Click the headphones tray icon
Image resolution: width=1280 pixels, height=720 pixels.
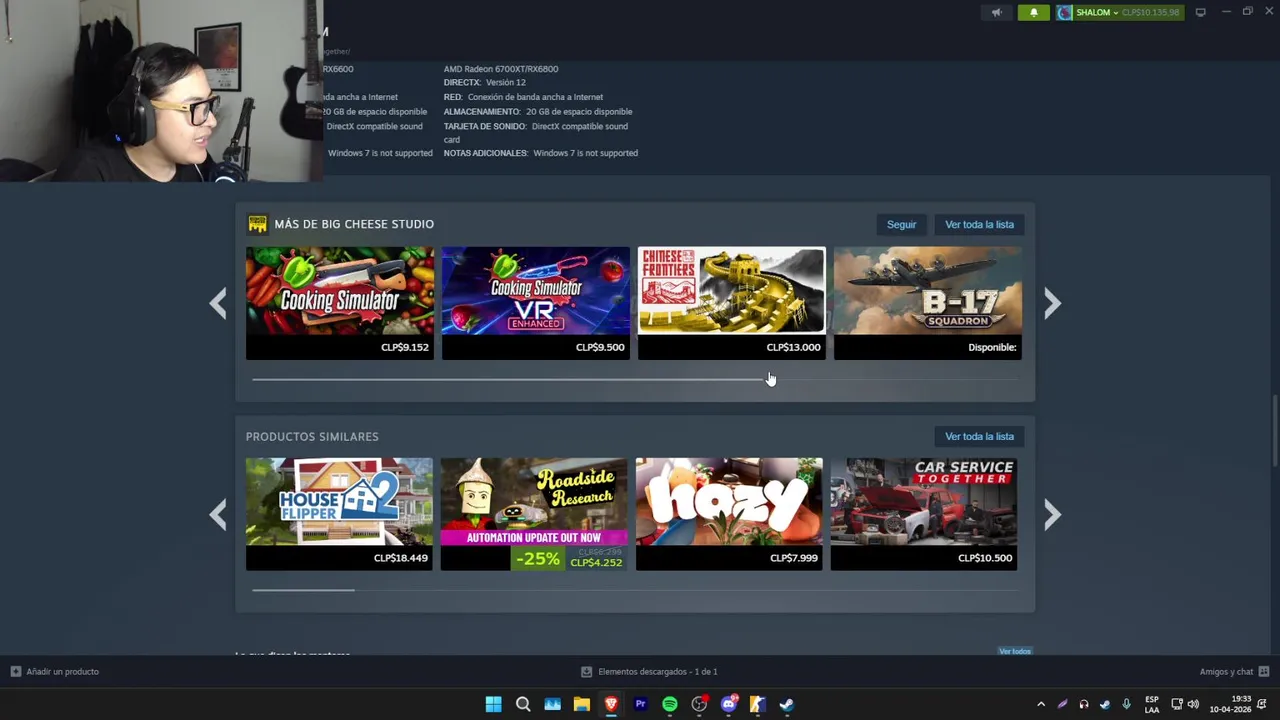click(x=1084, y=704)
